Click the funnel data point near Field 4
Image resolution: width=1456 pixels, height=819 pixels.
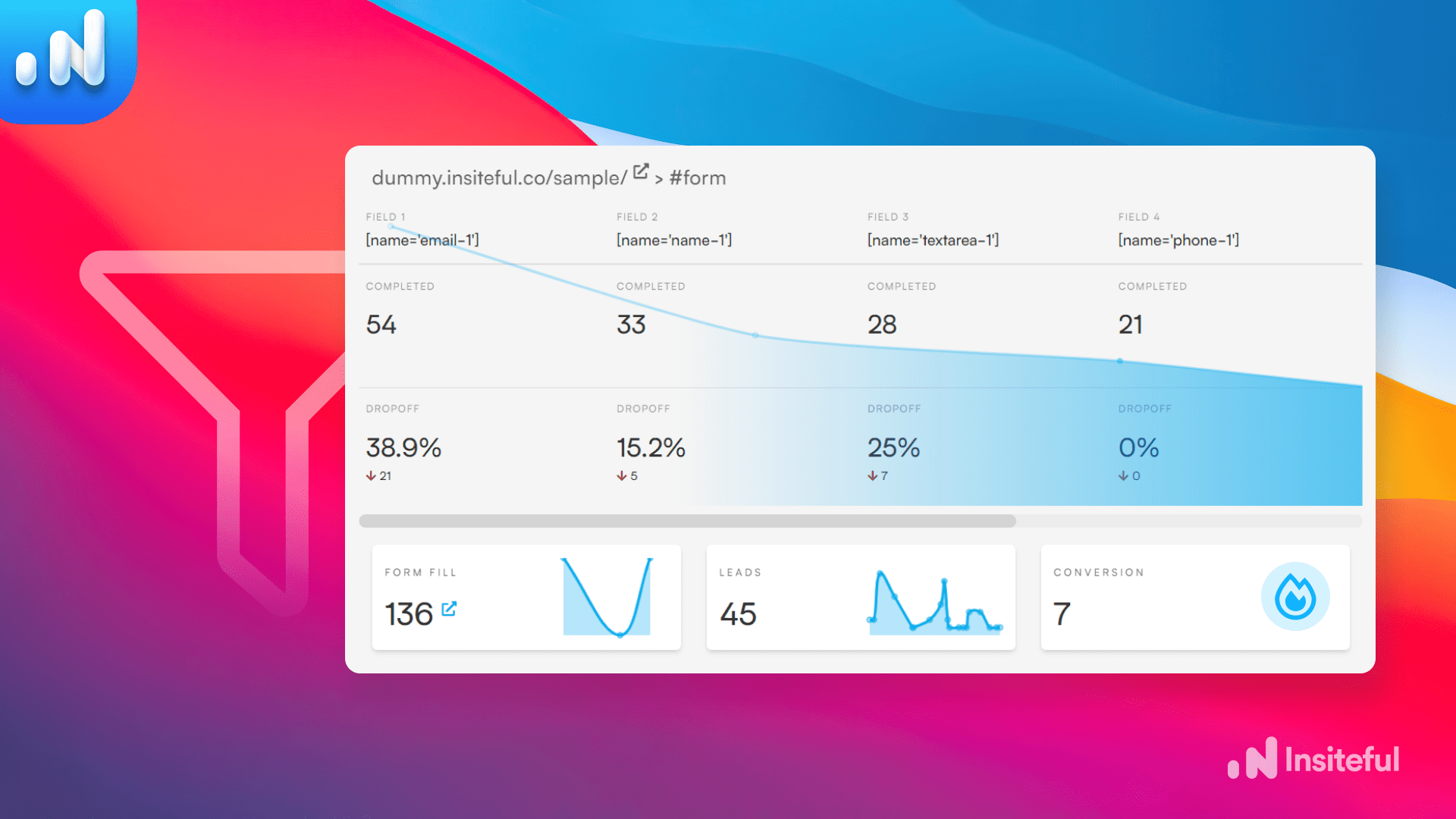tap(1120, 361)
